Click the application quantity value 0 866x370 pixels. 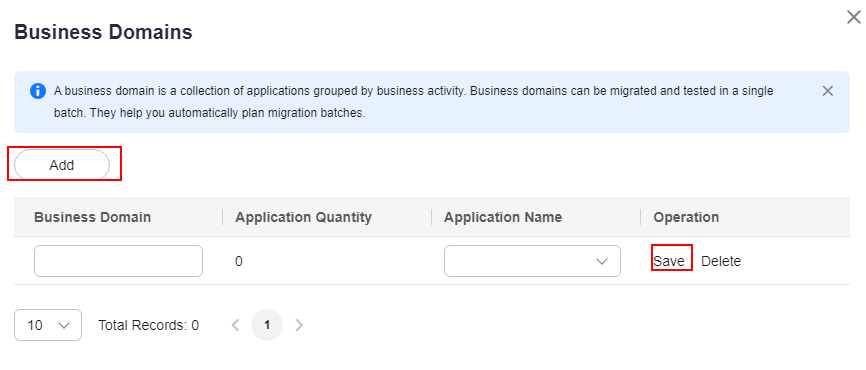coord(239,261)
